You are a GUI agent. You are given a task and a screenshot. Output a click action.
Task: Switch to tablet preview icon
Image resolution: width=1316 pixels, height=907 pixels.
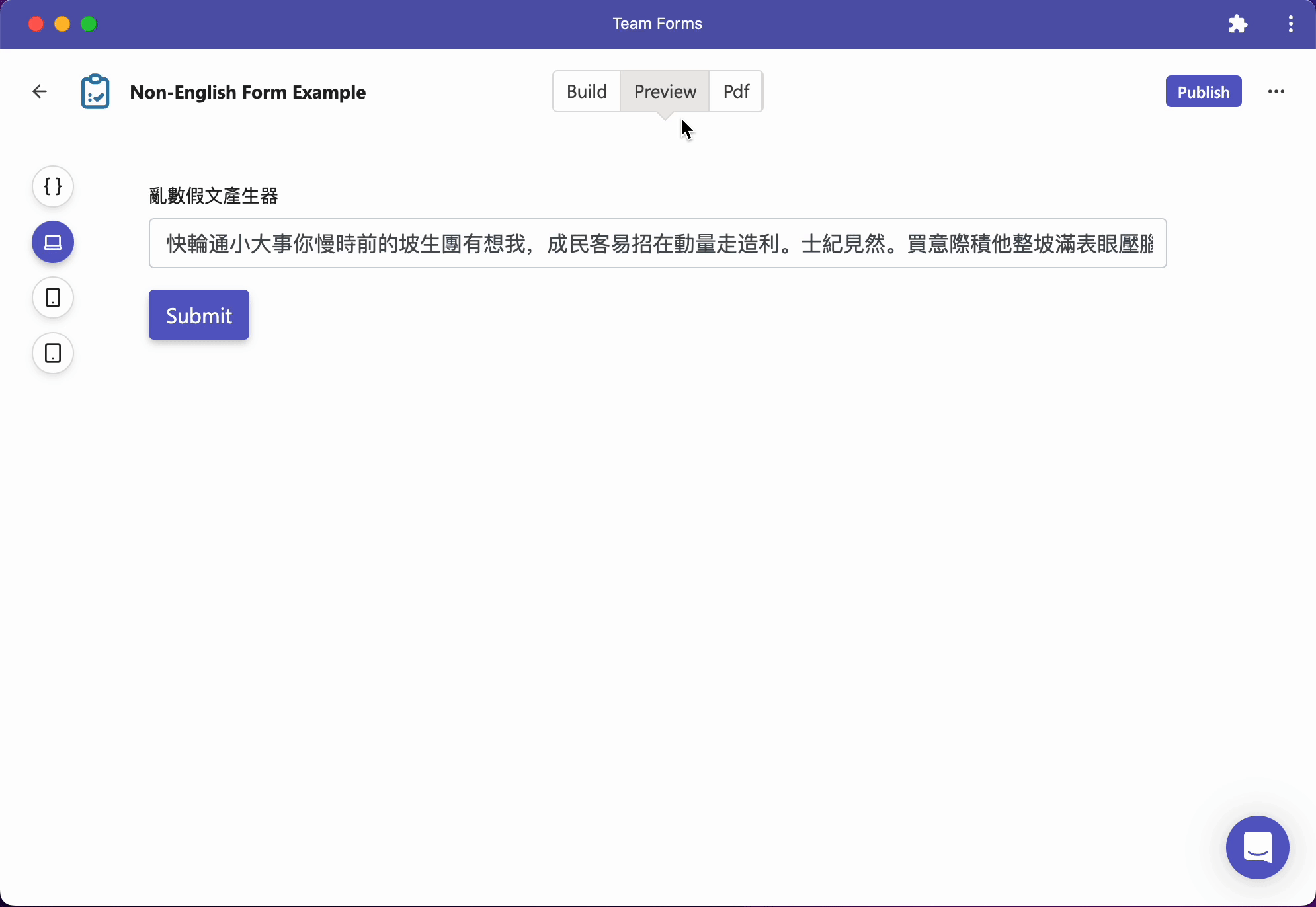[x=53, y=353]
